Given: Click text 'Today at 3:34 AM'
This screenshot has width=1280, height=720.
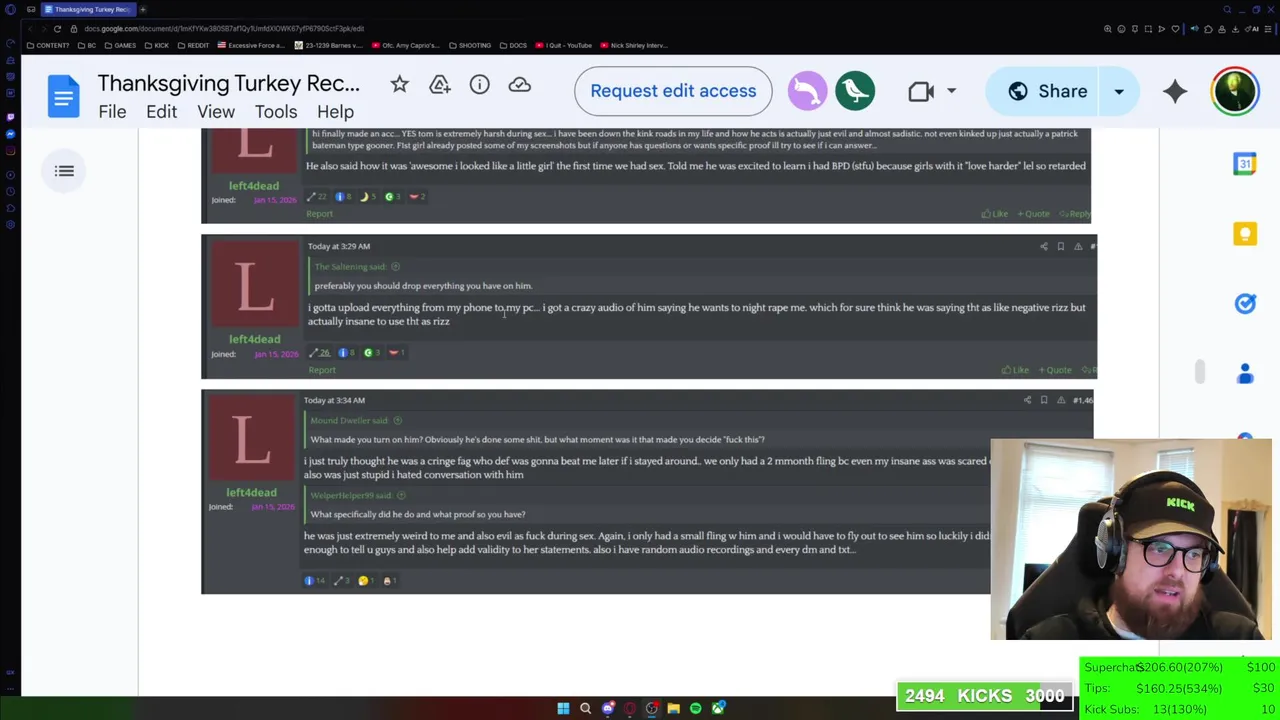Looking at the screenshot, I should pyautogui.click(x=335, y=400).
